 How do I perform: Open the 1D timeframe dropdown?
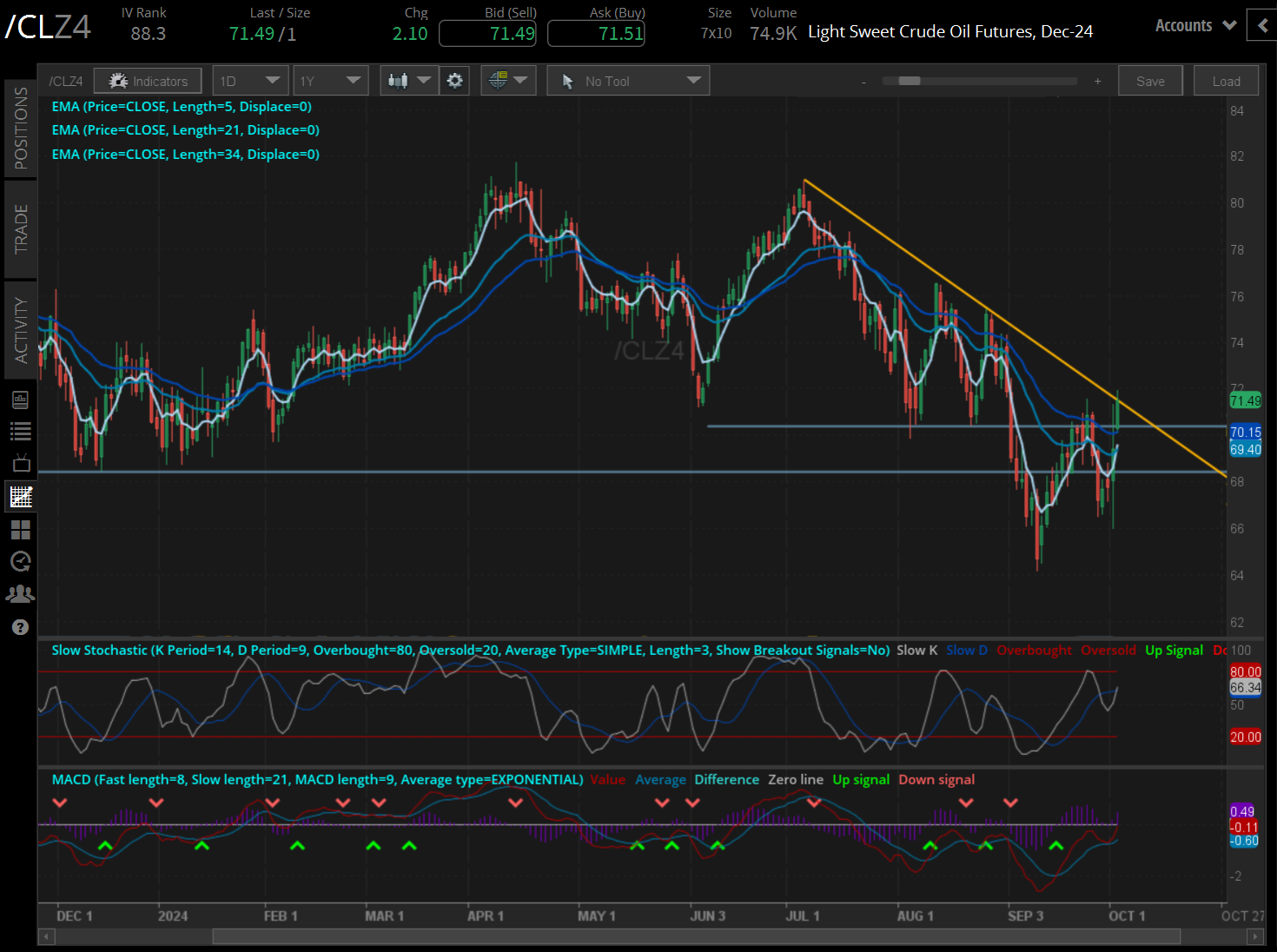pos(250,79)
